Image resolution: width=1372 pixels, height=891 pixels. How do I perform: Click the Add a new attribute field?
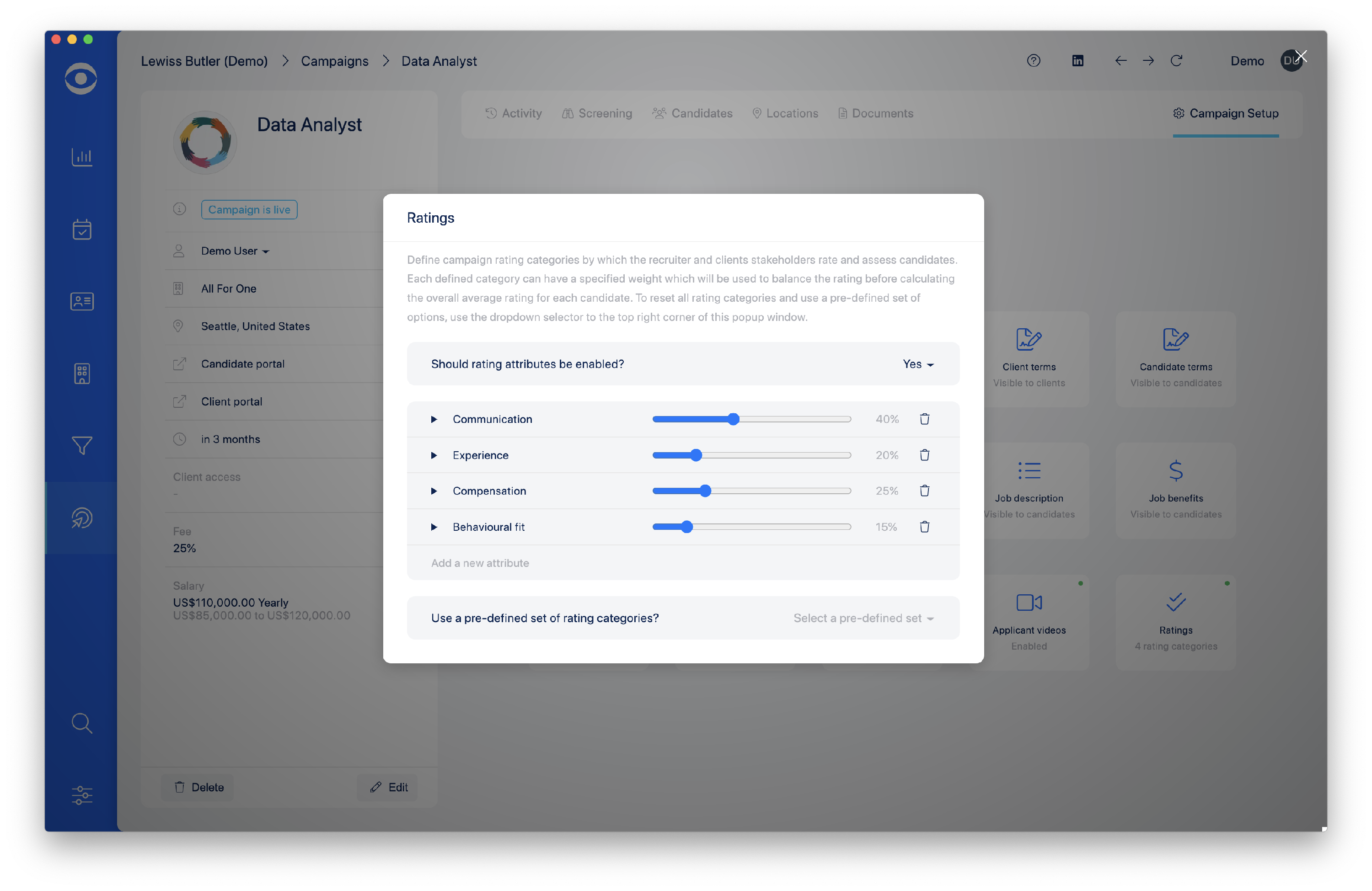click(480, 563)
